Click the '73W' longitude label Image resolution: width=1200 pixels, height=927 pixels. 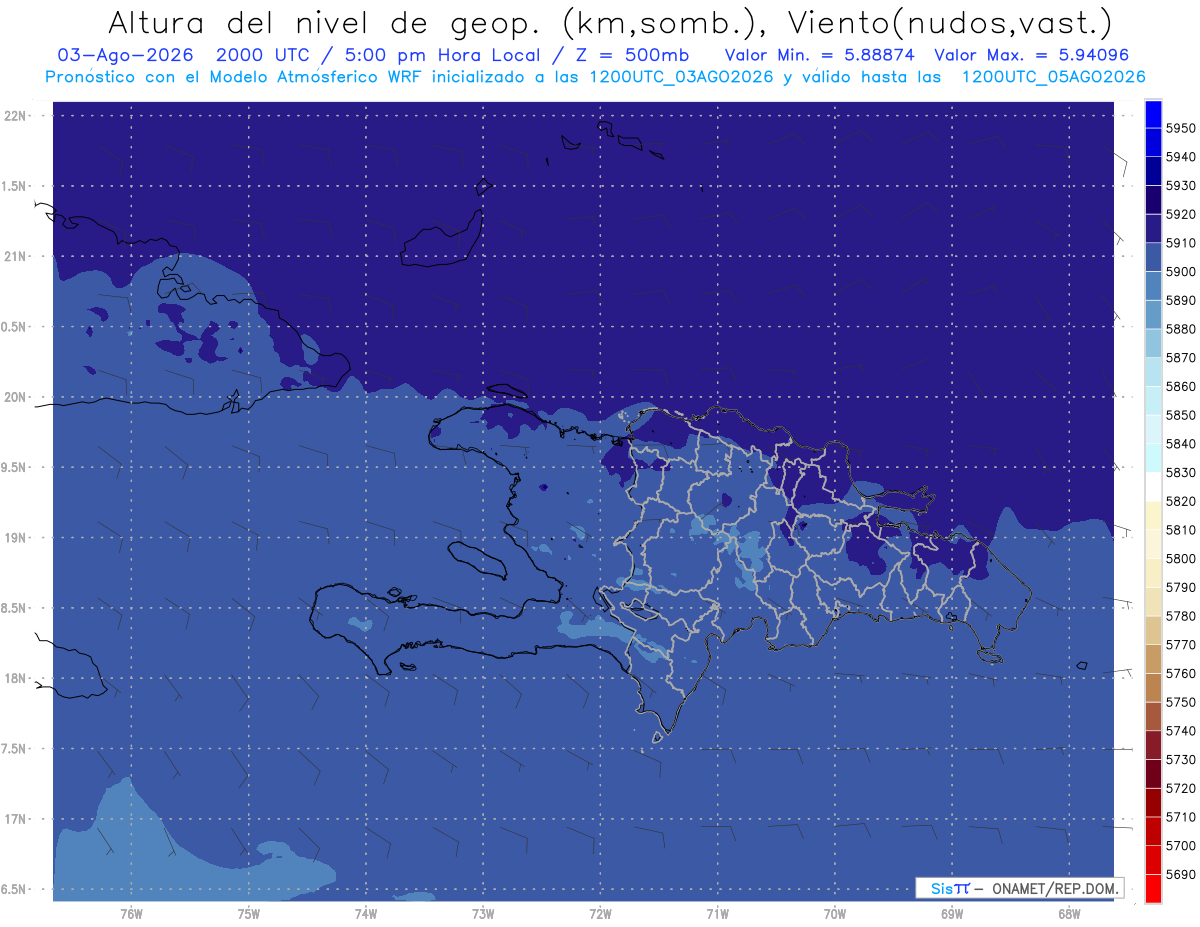(483, 913)
